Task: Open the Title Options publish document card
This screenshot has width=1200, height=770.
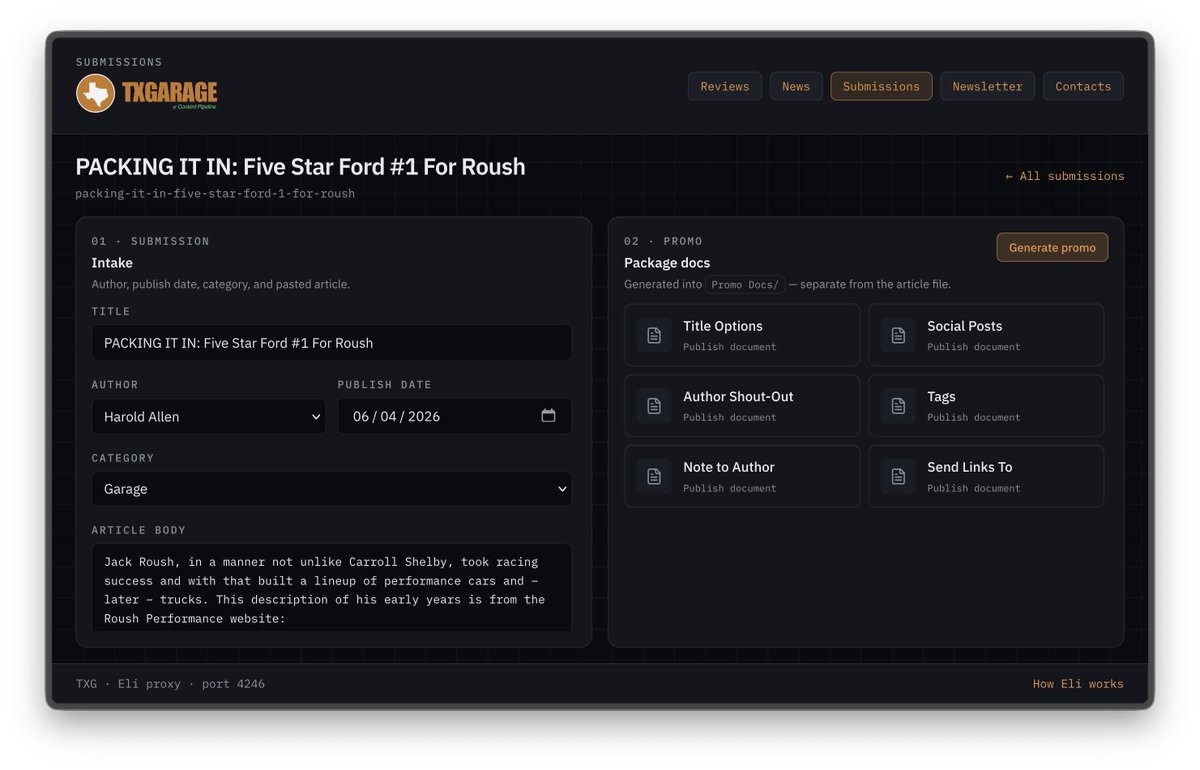Action: click(x=742, y=335)
